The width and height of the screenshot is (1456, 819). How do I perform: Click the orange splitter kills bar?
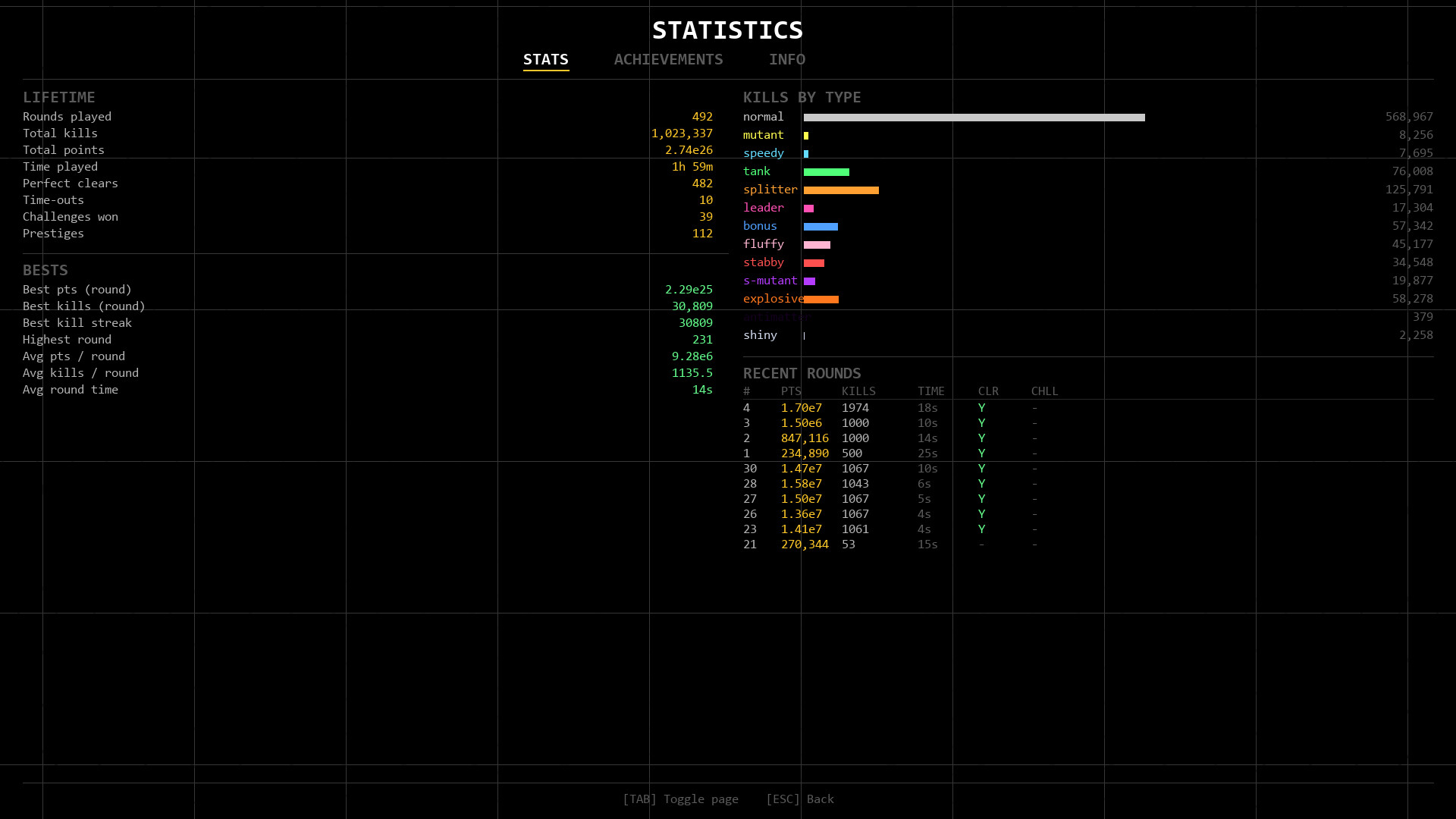pos(841,190)
